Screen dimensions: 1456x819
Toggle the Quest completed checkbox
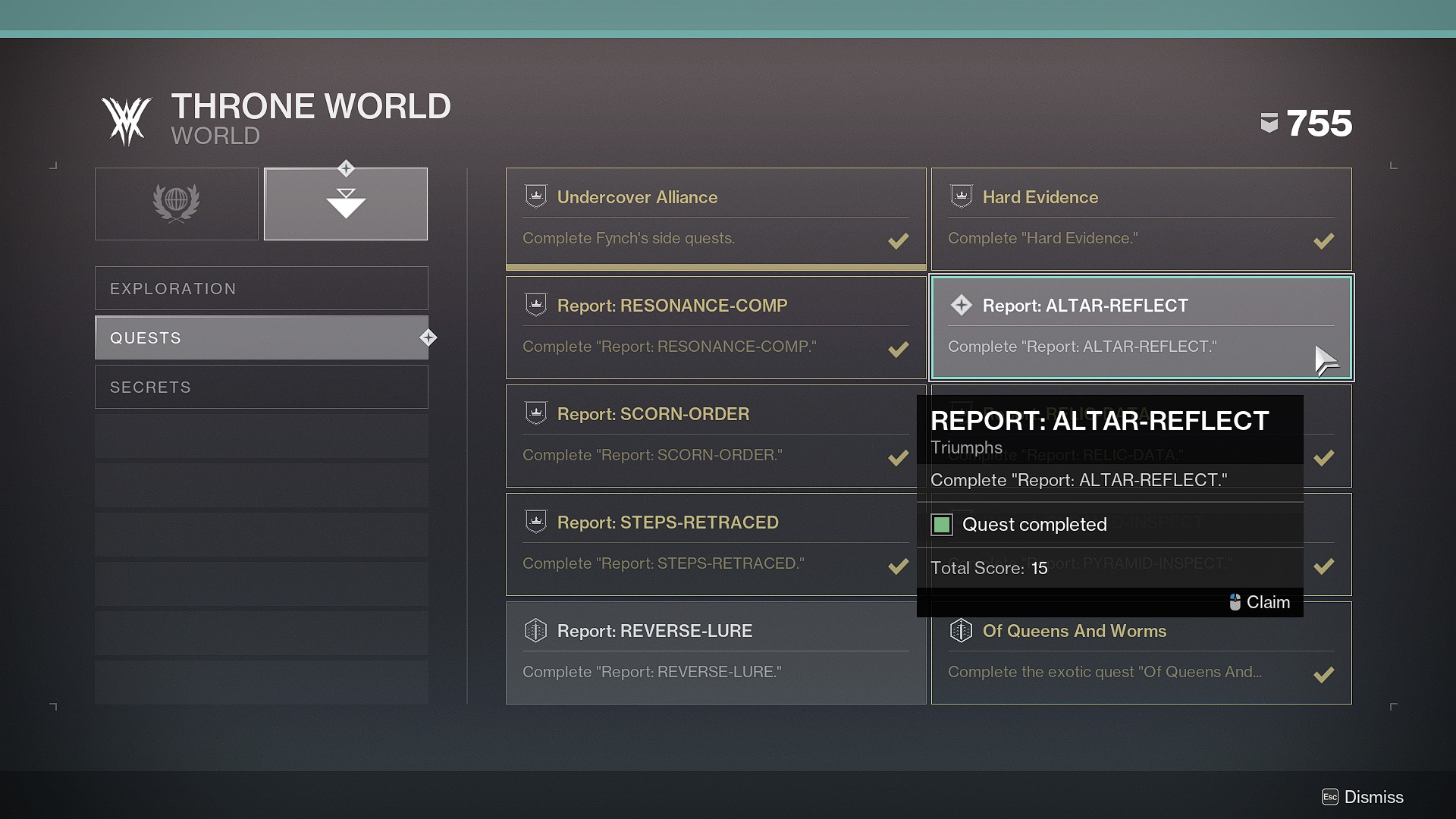coord(942,525)
